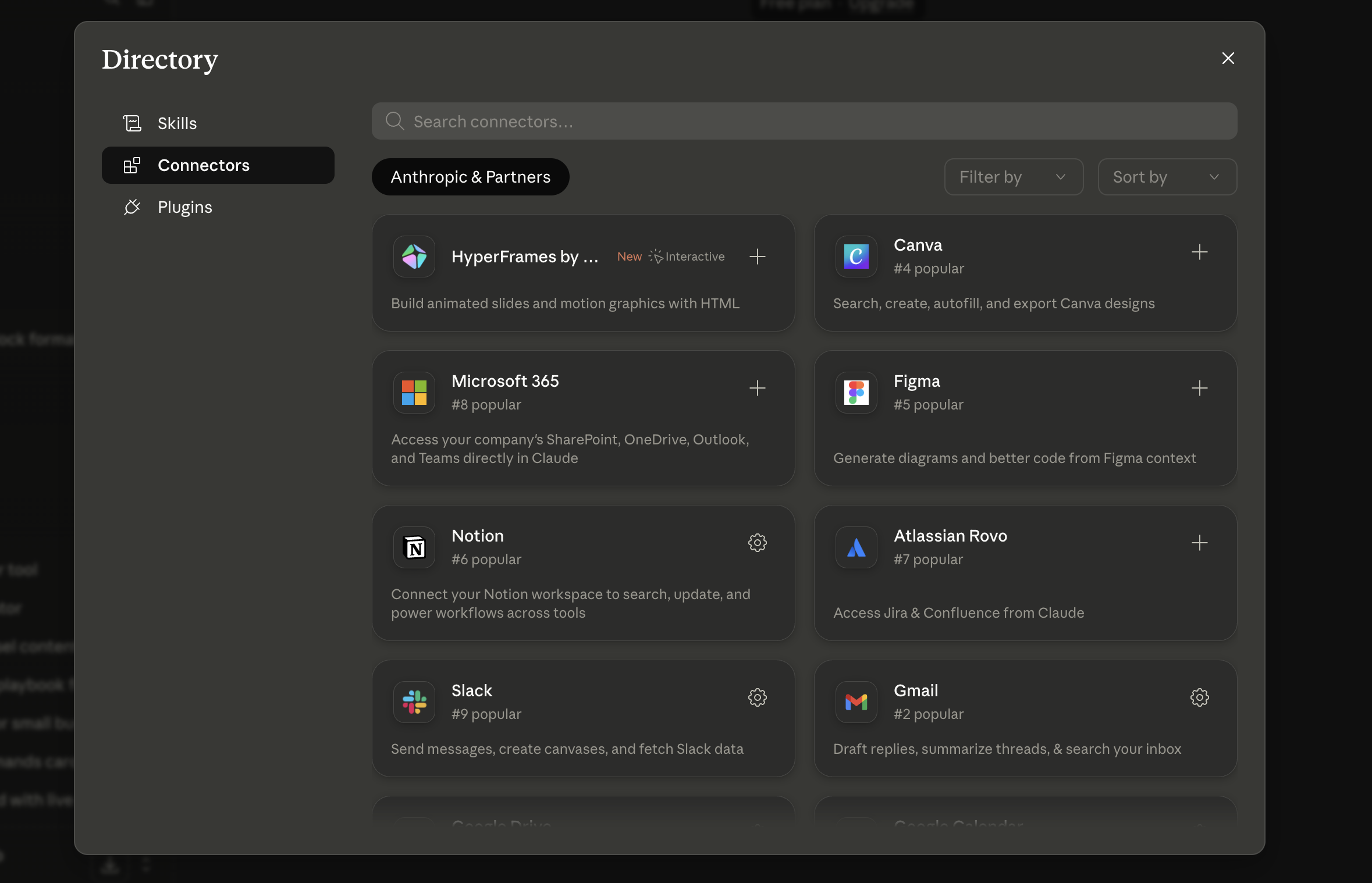
Task: Click the Atlassian Rovo logo icon
Action: [856, 547]
